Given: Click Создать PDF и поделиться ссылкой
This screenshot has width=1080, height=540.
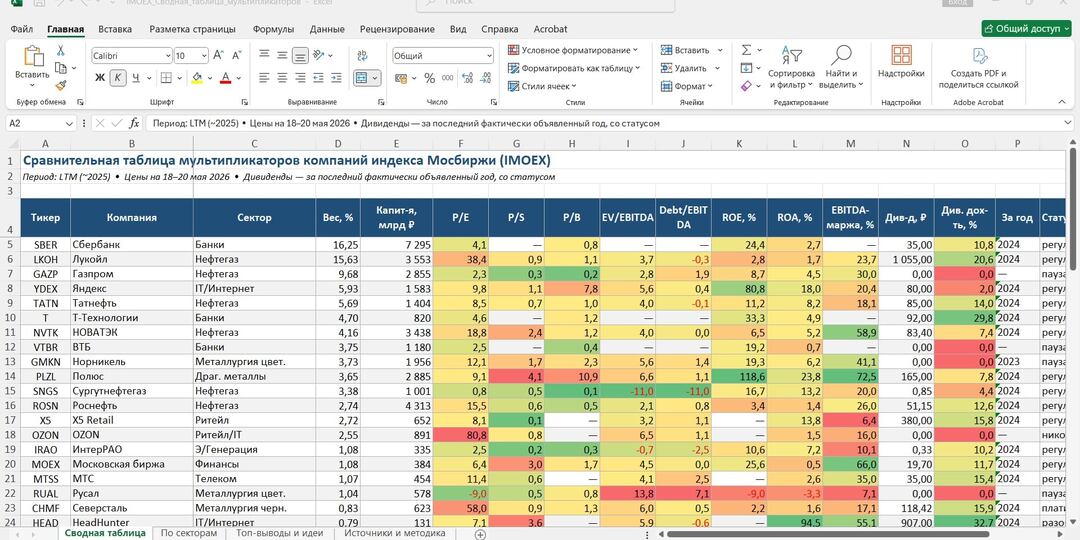Looking at the screenshot, I should pos(978,68).
